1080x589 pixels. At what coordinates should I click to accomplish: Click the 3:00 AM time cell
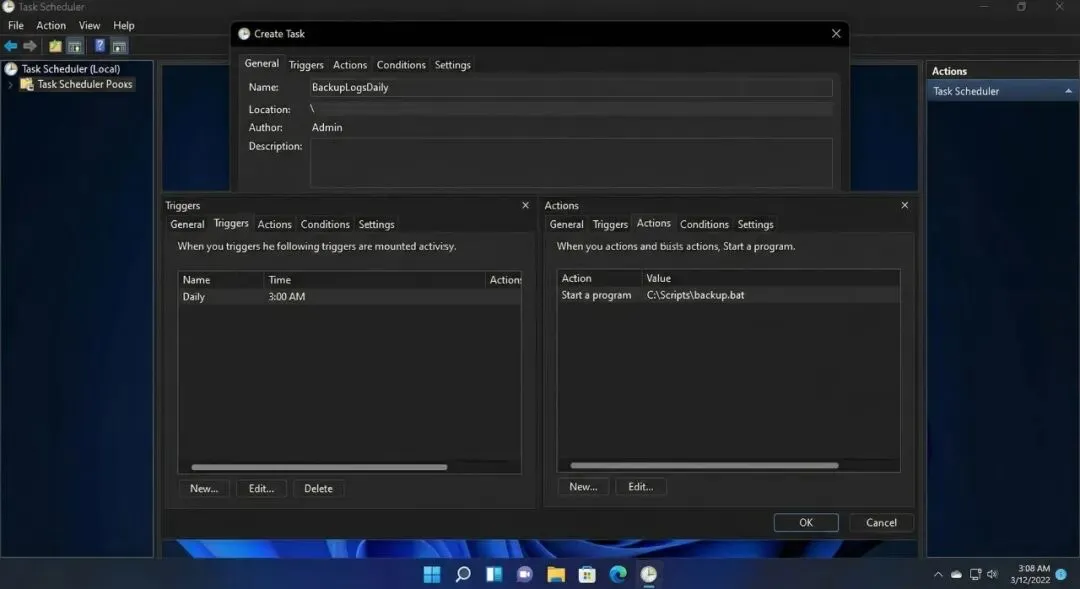click(287, 297)
